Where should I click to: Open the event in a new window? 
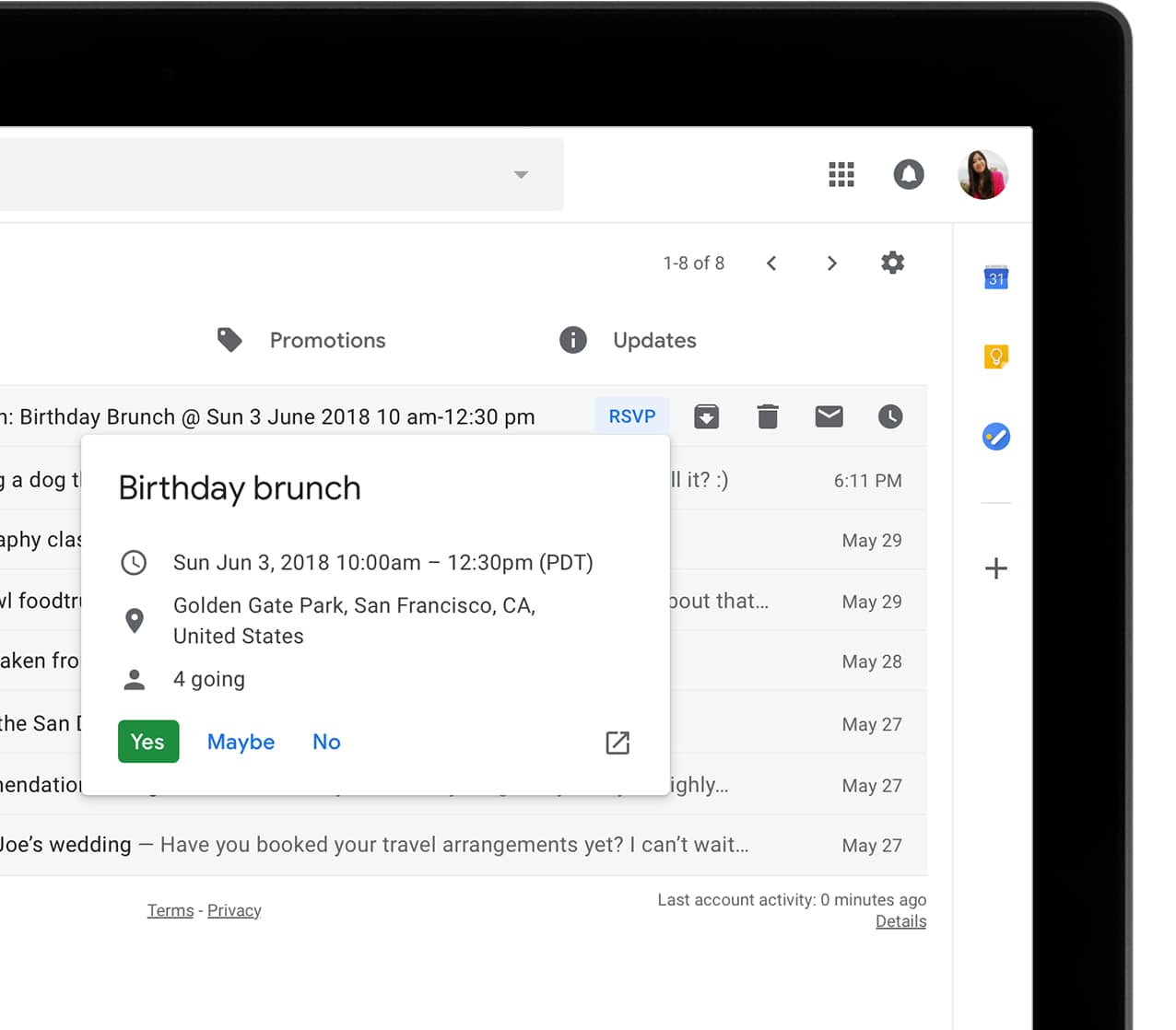(617, 743)
